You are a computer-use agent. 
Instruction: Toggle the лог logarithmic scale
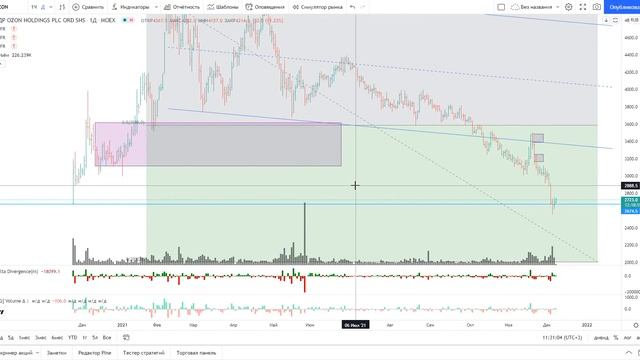pyautogui.click(x=627, y=338)
